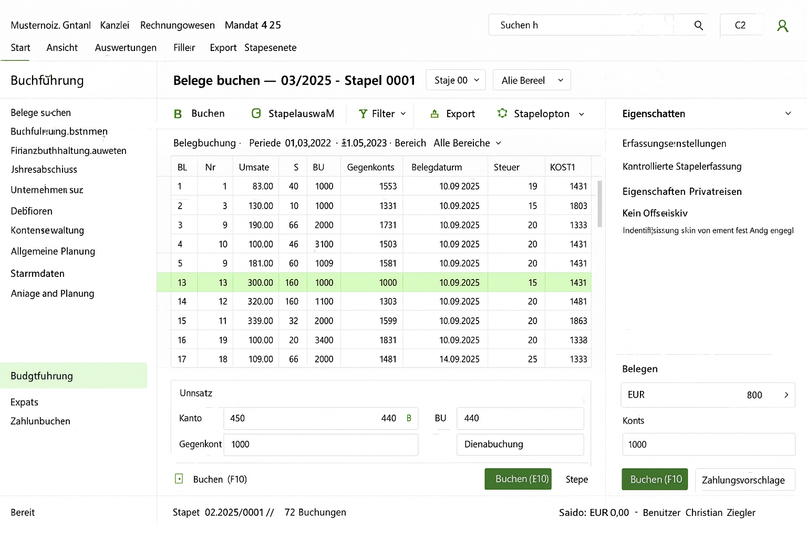The width and height of the screenshot is (807, 538).
Task: Click the green B icon in Kanto field
Action: [x=408, y=418]
